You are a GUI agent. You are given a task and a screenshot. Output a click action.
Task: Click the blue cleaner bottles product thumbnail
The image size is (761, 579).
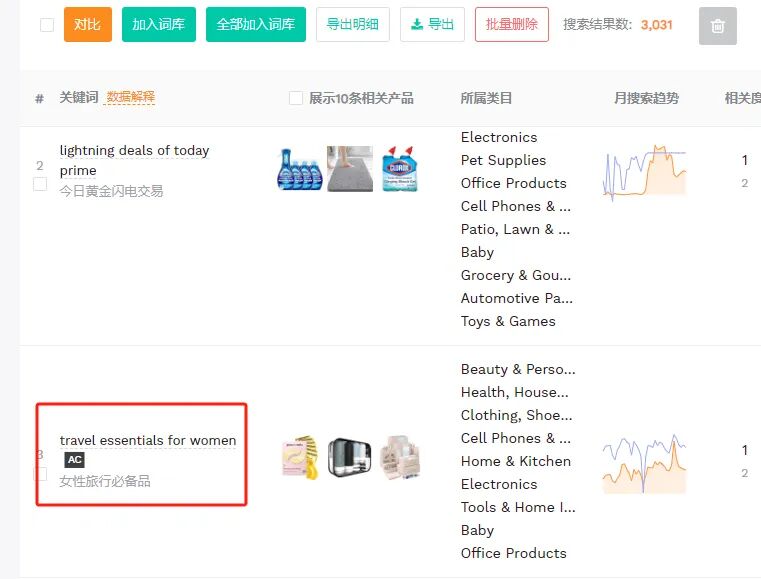299,169
